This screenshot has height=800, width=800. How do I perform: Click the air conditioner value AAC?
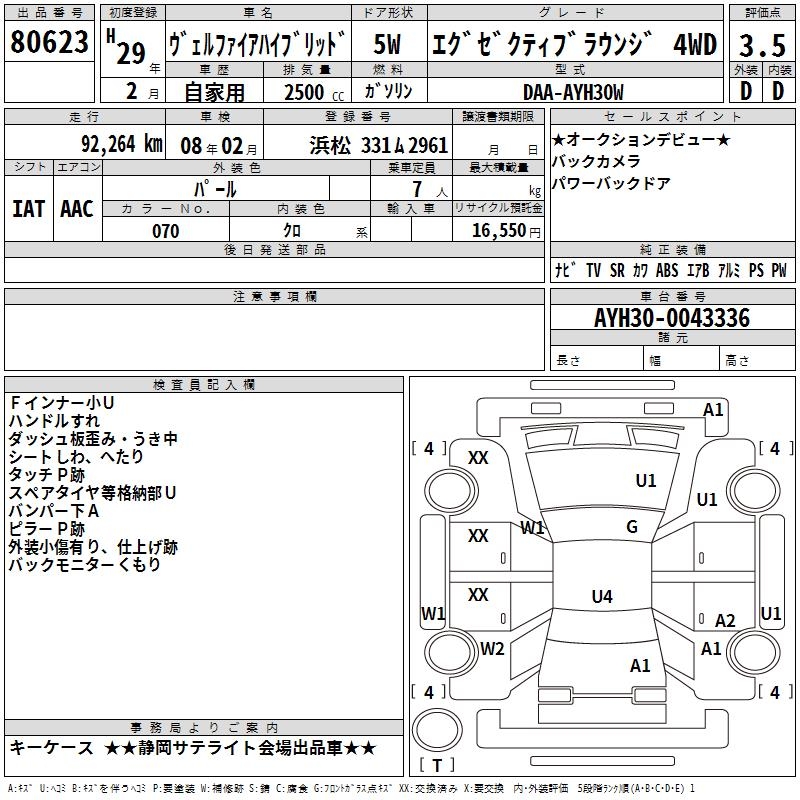click(77, 209)
